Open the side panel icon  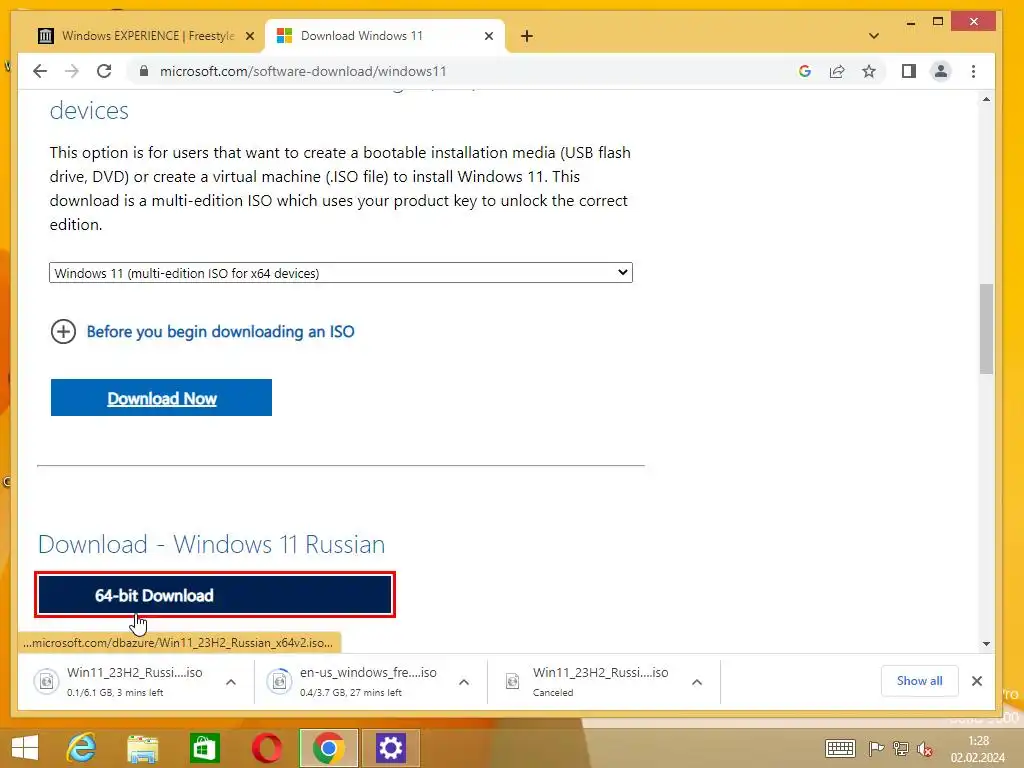point(908,71)
